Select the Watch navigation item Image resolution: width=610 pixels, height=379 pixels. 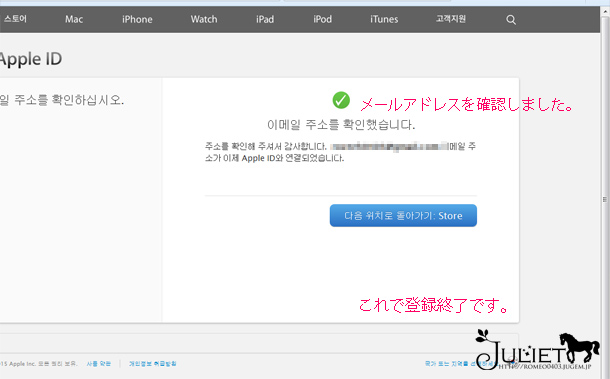pos(204,19)
